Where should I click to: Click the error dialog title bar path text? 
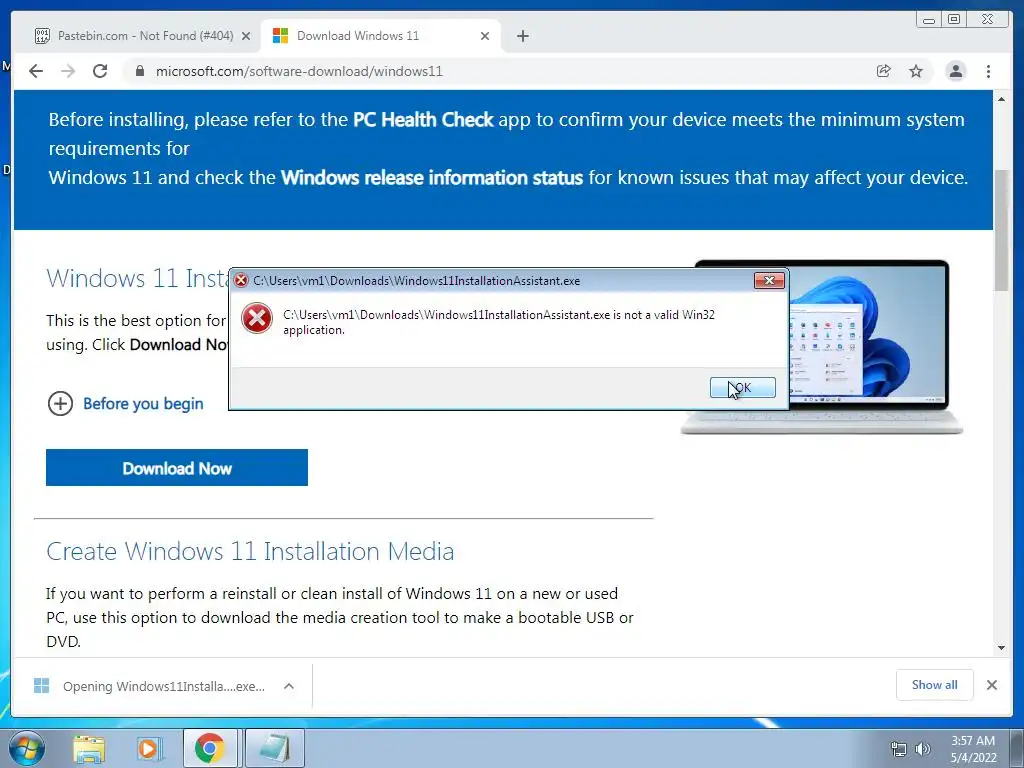417,281
